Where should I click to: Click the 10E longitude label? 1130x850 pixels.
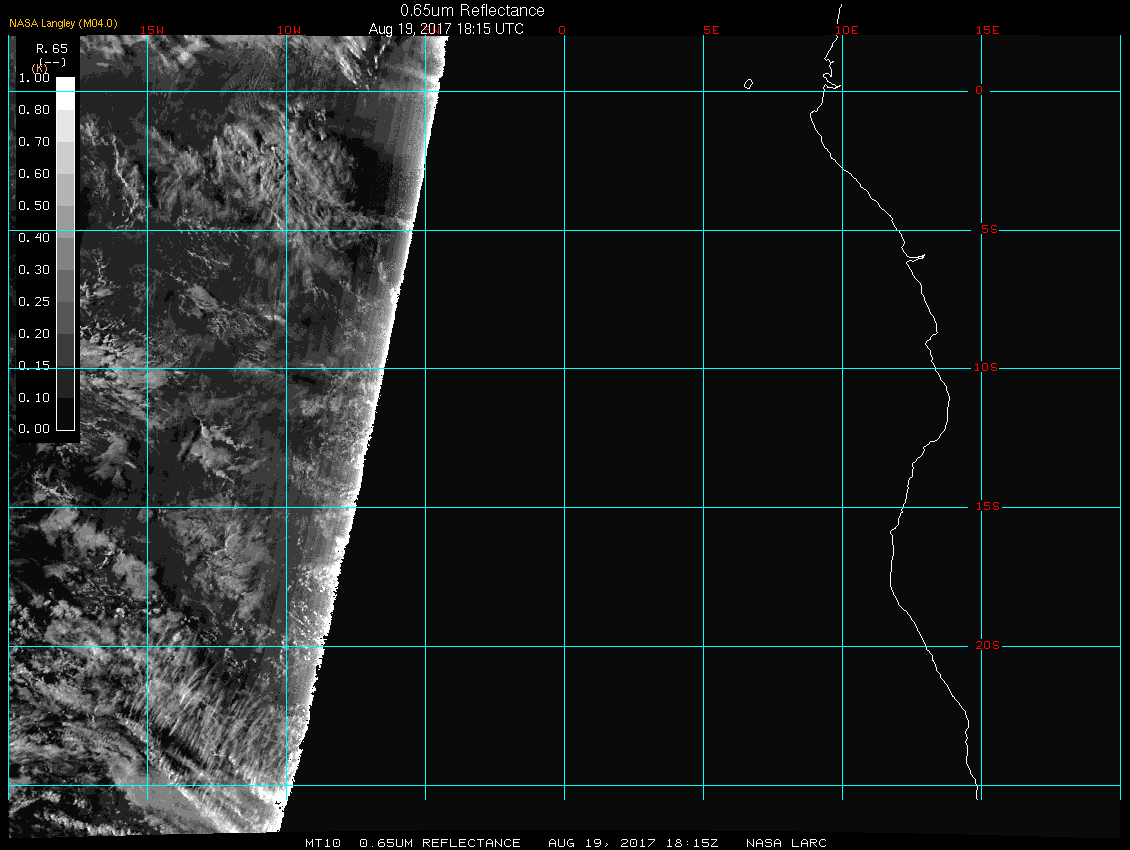coord(846,30)
